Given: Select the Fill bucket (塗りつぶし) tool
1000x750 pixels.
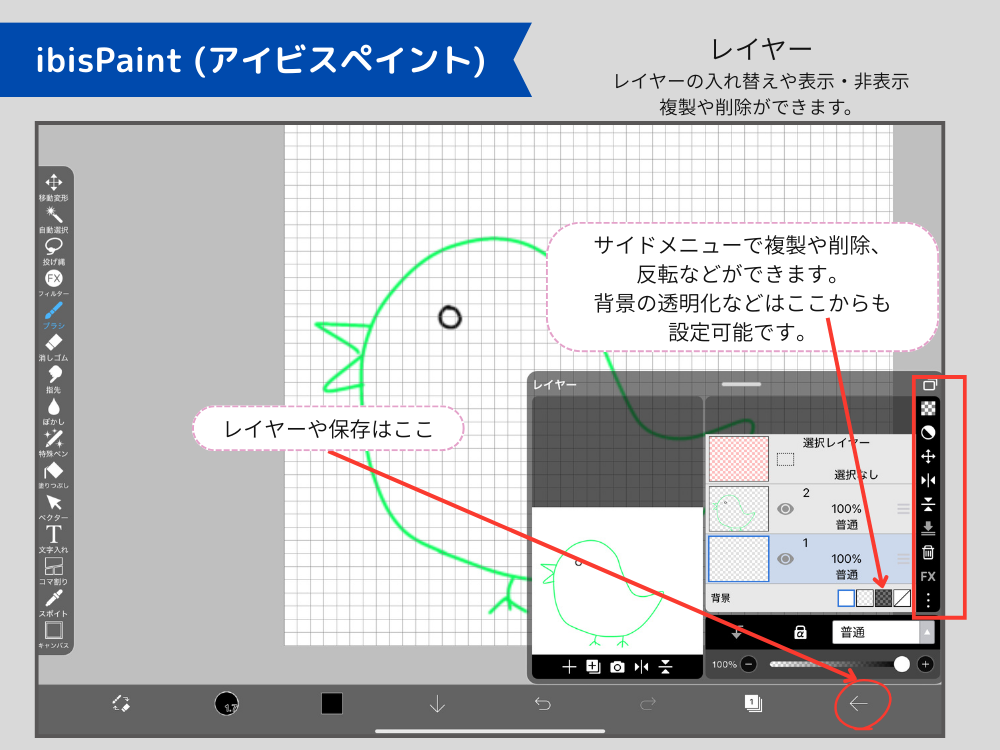Looking at the screenshot, I should tap(54, 471).
